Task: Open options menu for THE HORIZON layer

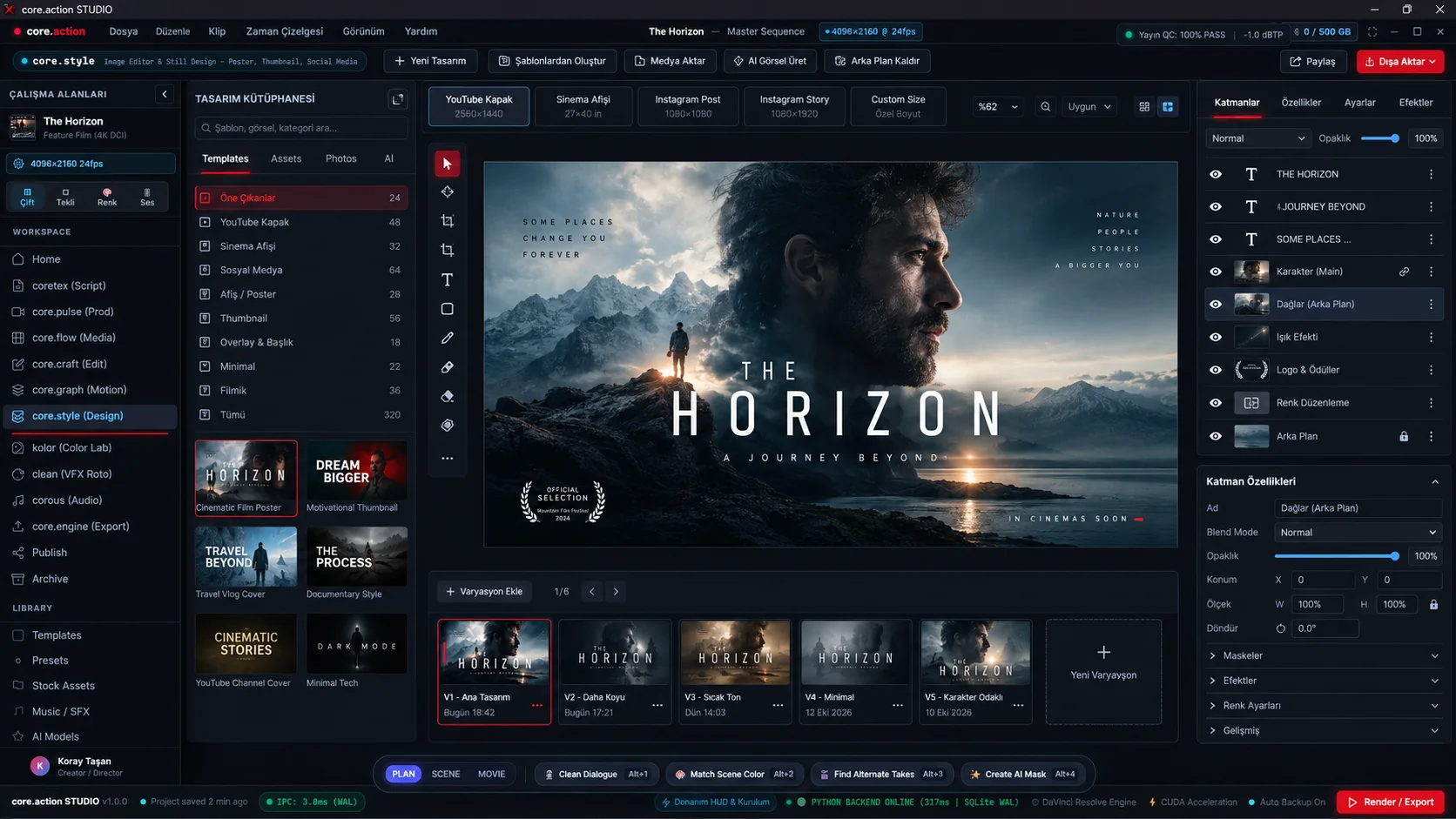Action: pos(1431,174)
